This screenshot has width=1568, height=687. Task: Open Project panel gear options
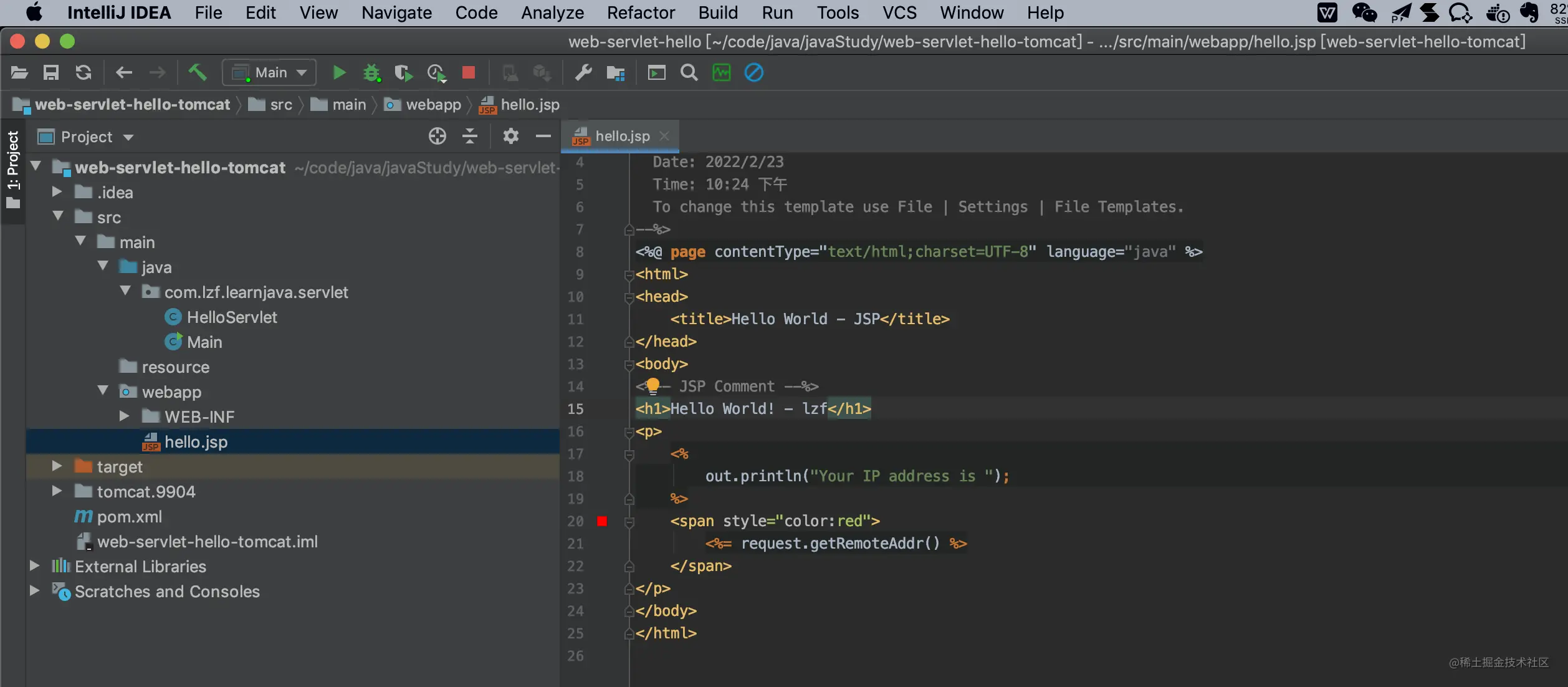tap(511, 136)
